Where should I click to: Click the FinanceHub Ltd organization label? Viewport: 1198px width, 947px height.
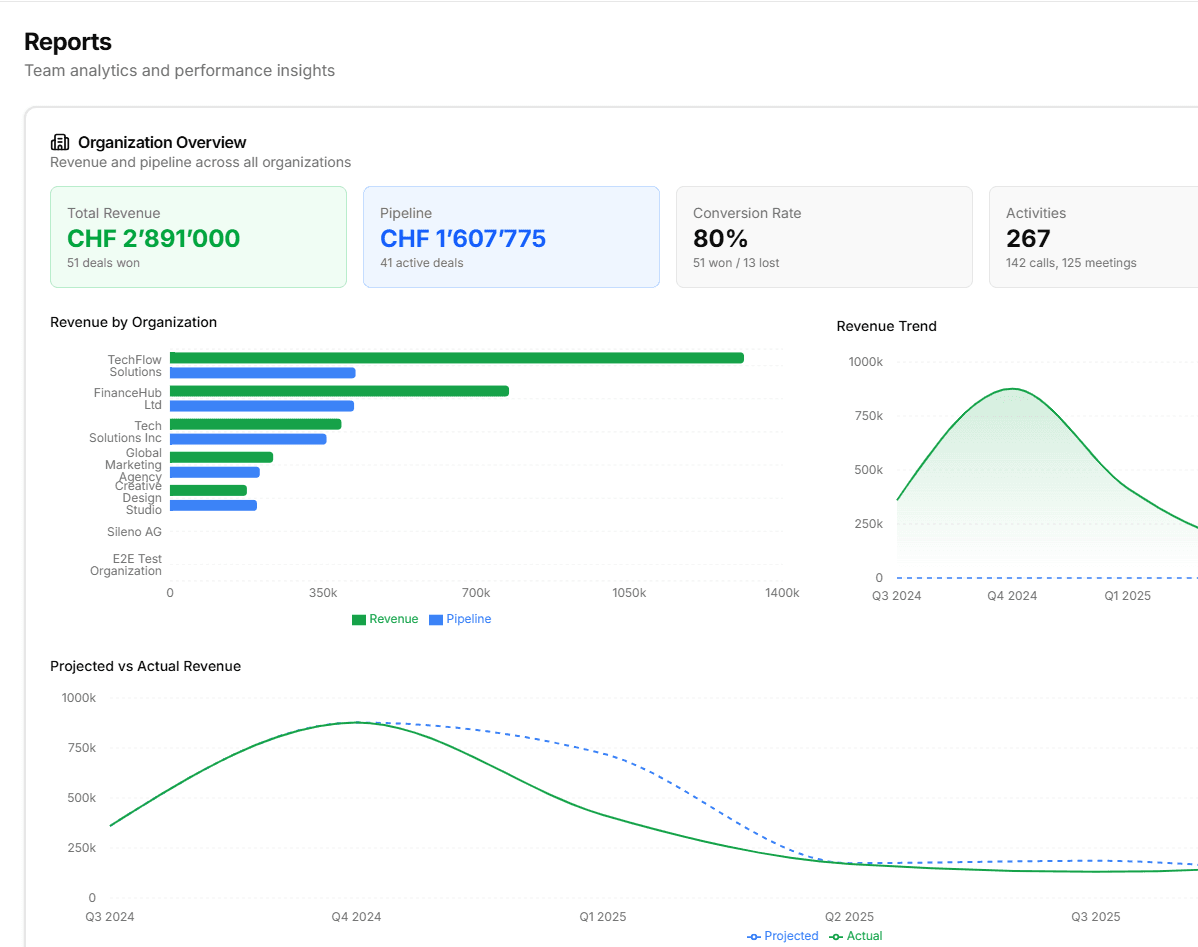(x=128, y=398)
